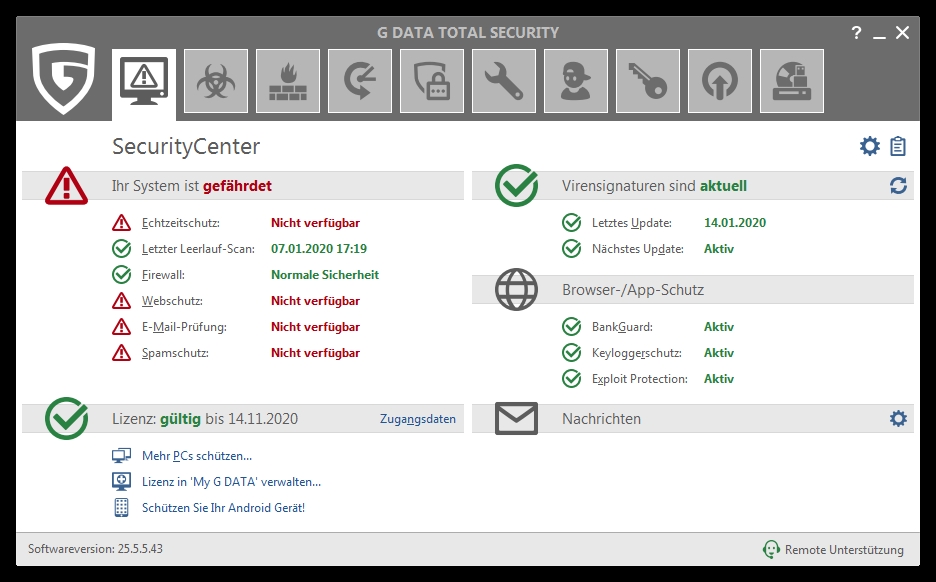The image size is (936, 582).
Task: Open Letzter Leerlauf-Scan options
Action: click(x=198, y=249)
